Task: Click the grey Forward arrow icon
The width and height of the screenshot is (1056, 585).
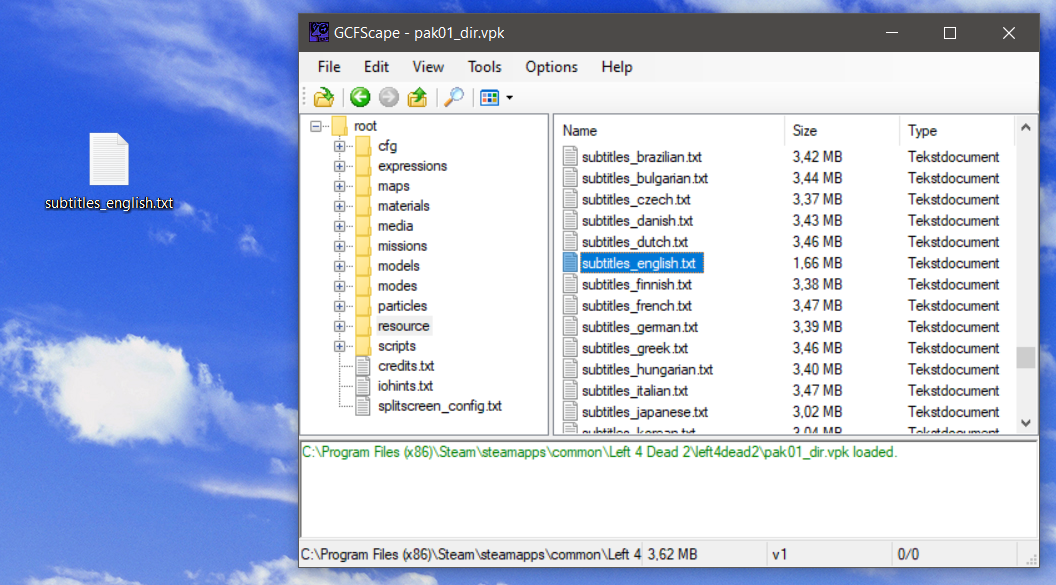Action: (x=389, y=98)
